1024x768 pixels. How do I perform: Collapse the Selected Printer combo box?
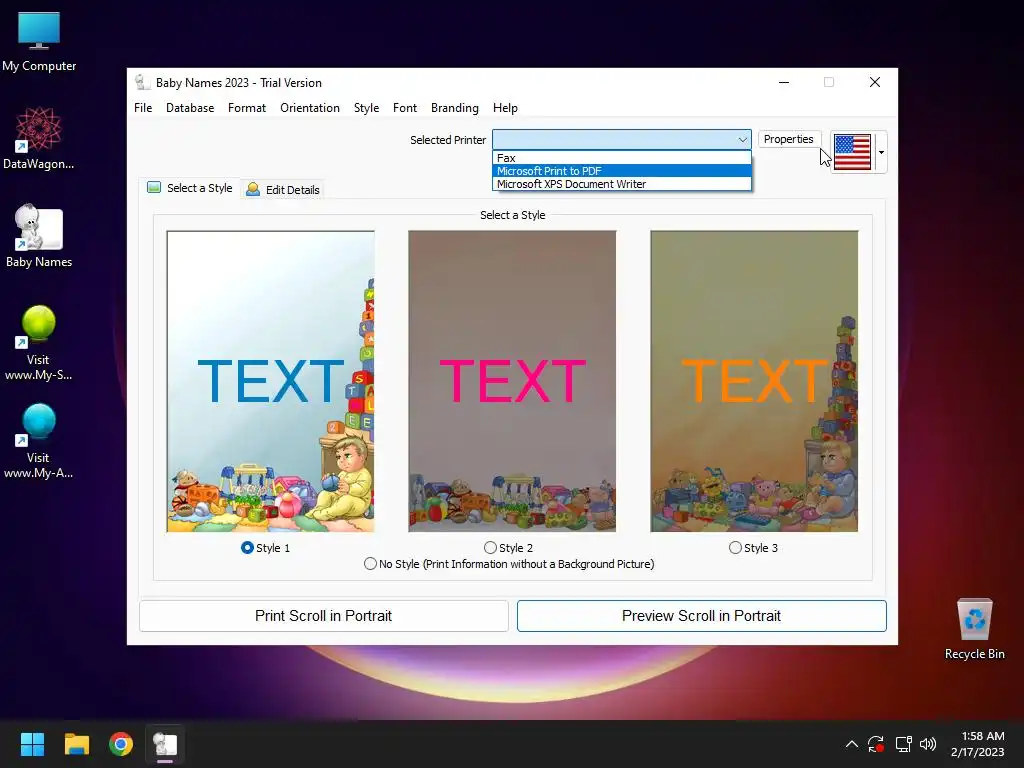[743, 140]
